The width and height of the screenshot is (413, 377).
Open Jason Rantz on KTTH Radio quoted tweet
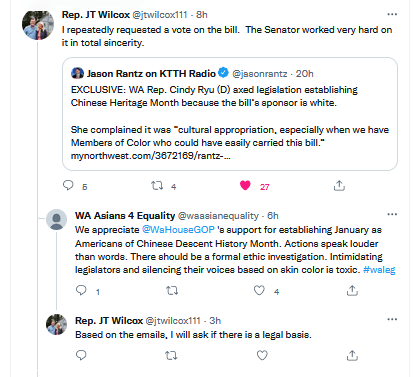click(x=230, y=114)
